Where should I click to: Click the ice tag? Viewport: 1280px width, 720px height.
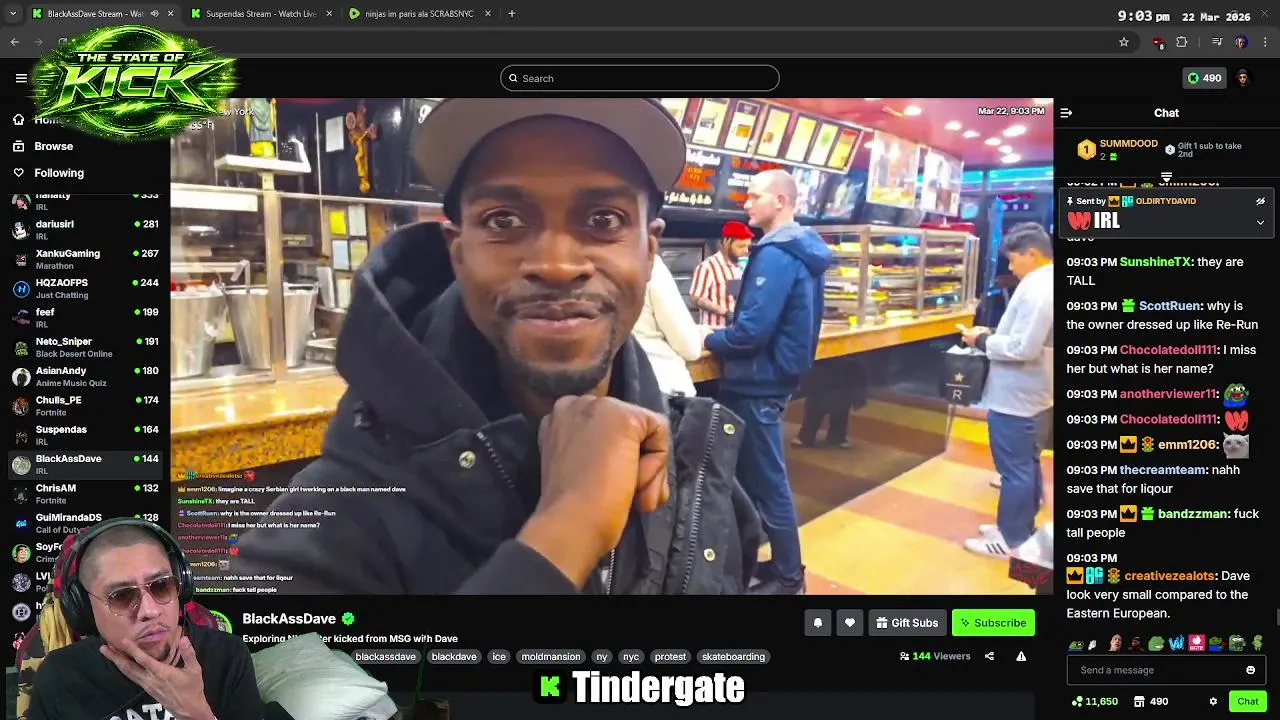click(499, 657)
